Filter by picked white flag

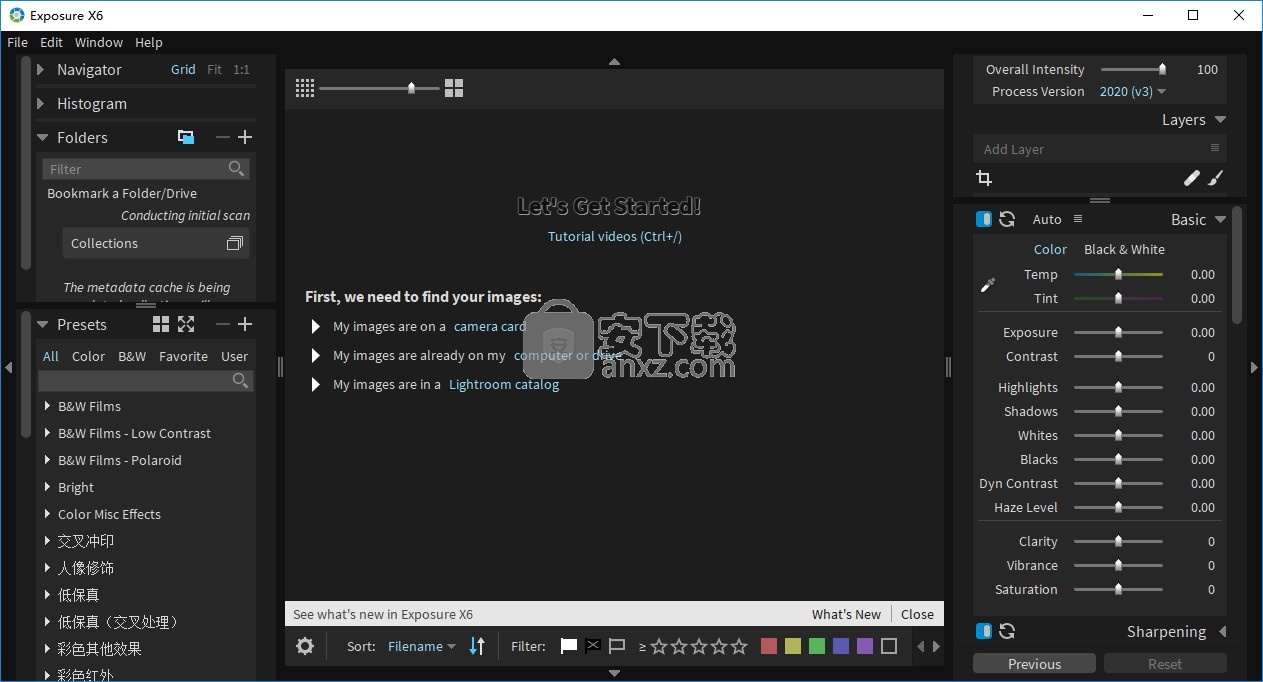(x=569, y=646)
